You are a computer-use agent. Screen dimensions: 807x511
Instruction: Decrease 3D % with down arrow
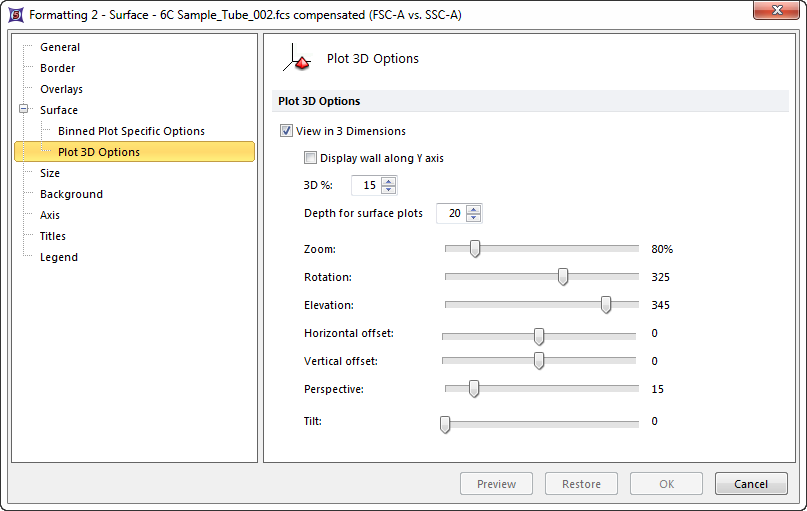[x=389, y=190]
